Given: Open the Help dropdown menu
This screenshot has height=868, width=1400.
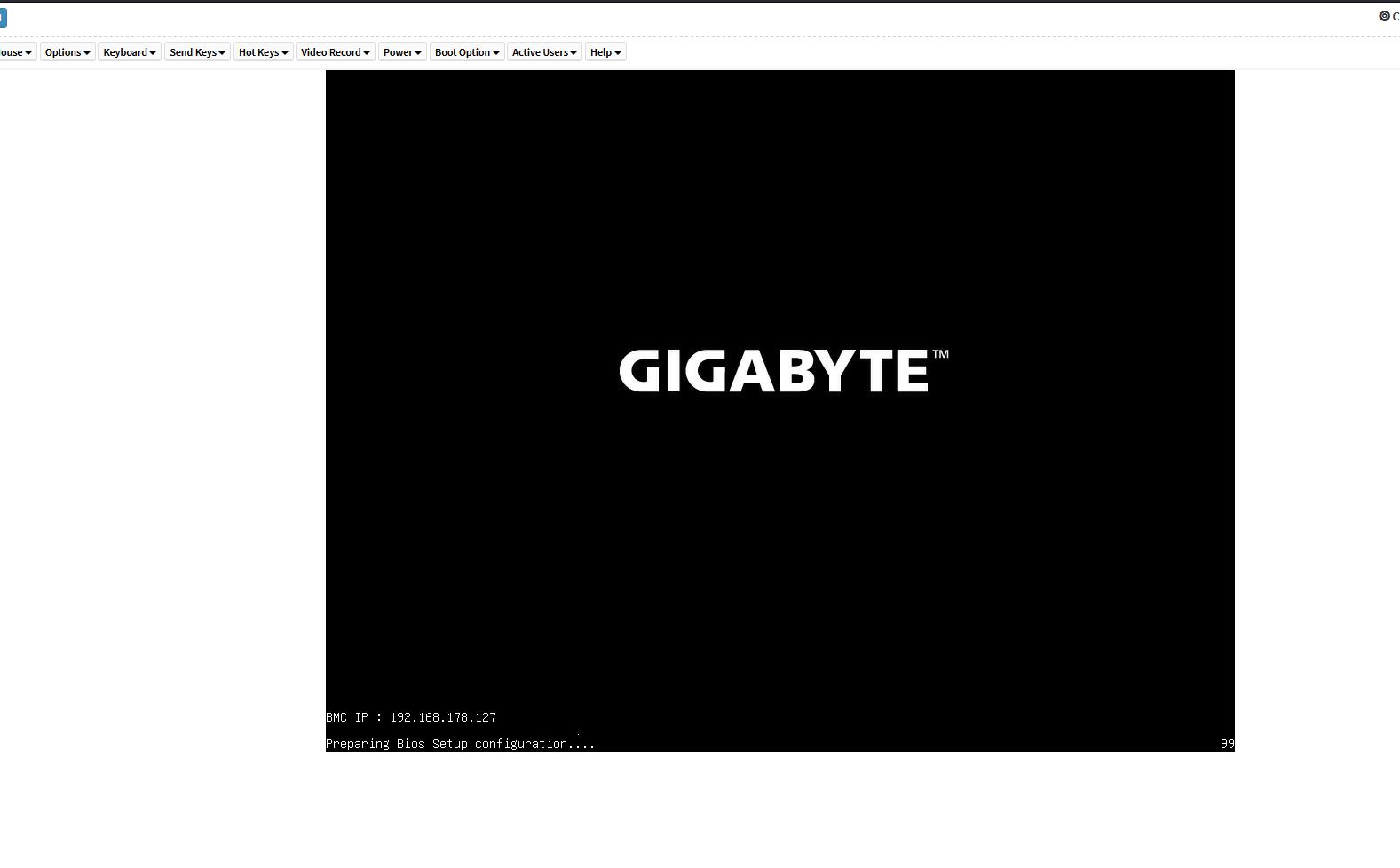Looking at the screenshot, I should pyautogui.click(x=605, y=52).
